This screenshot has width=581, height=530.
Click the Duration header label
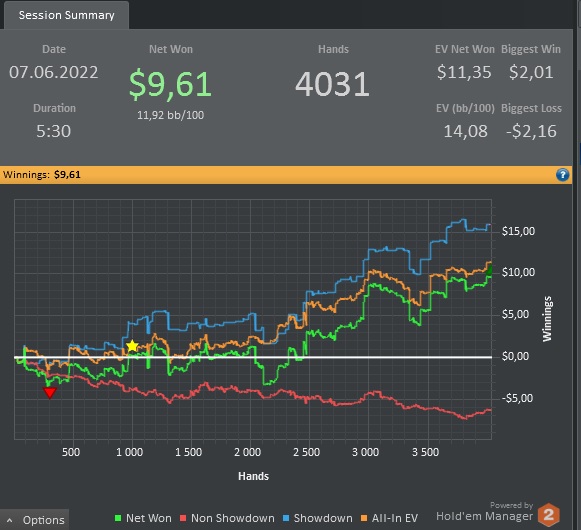54,108
